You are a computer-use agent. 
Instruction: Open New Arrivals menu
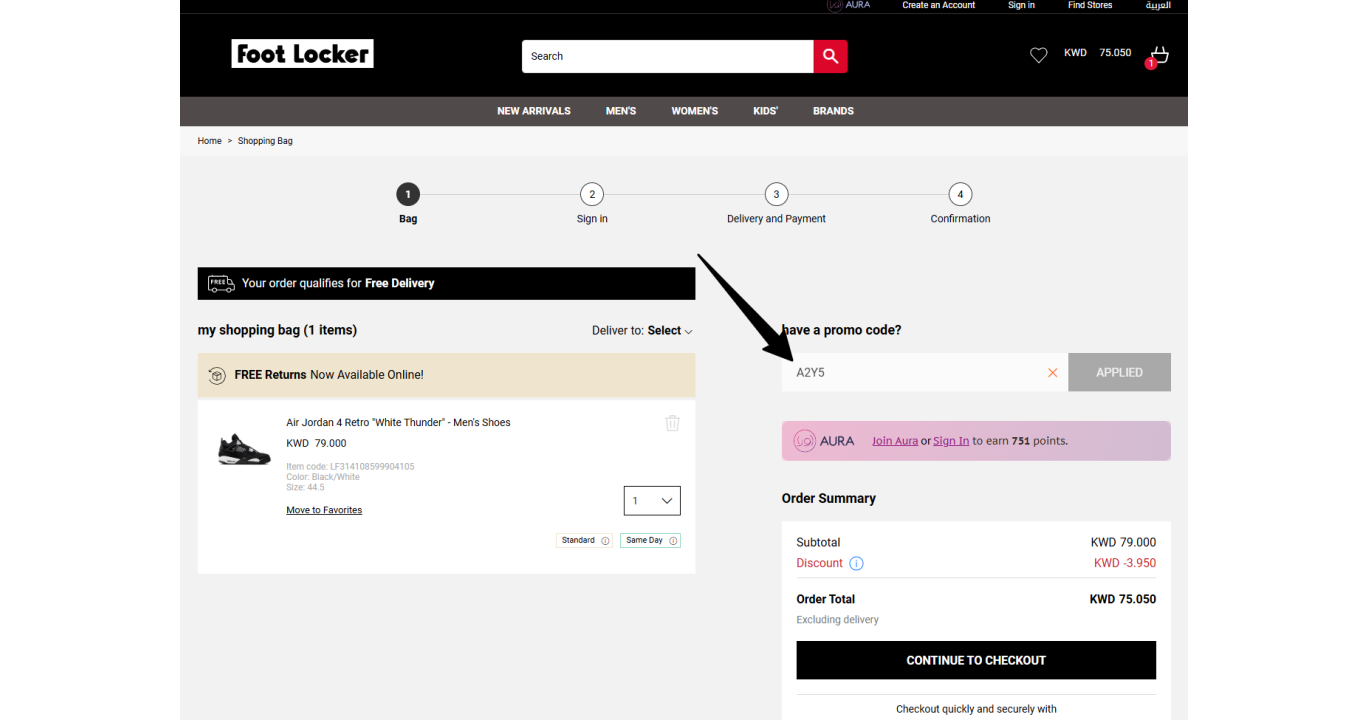534,111
